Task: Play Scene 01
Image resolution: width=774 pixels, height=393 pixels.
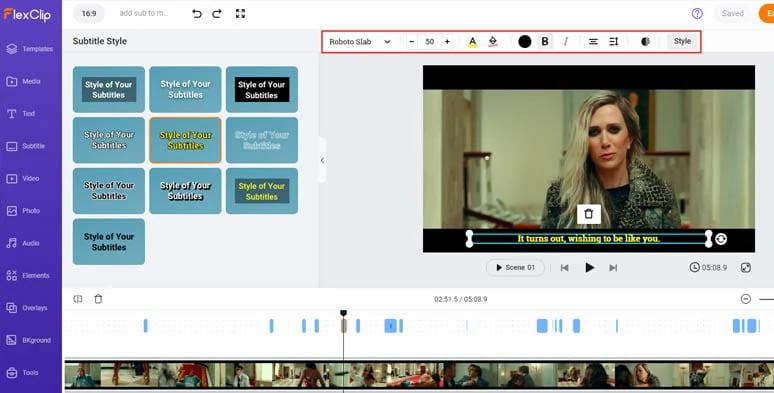Action: click(515, 268)
